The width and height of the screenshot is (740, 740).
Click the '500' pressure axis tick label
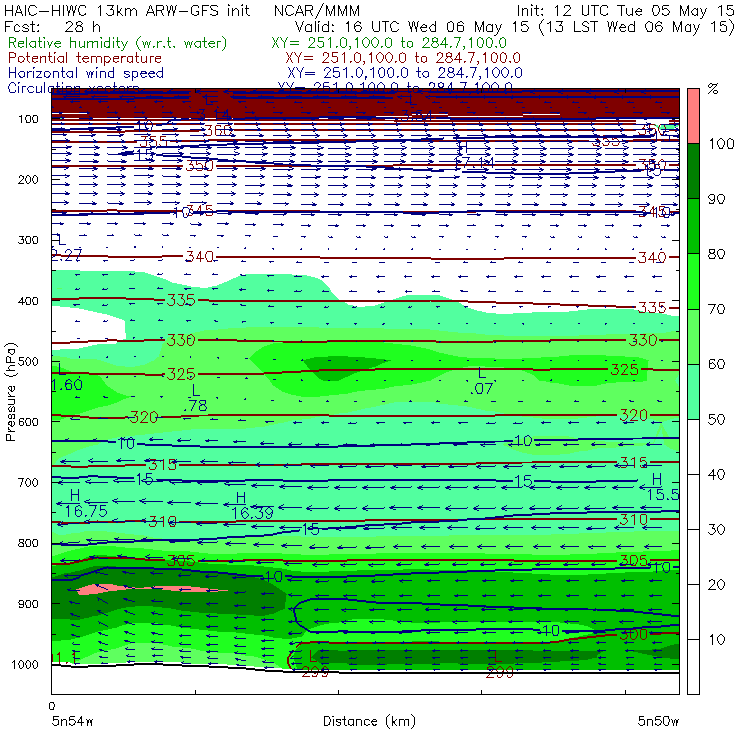[x=28, y=362]
